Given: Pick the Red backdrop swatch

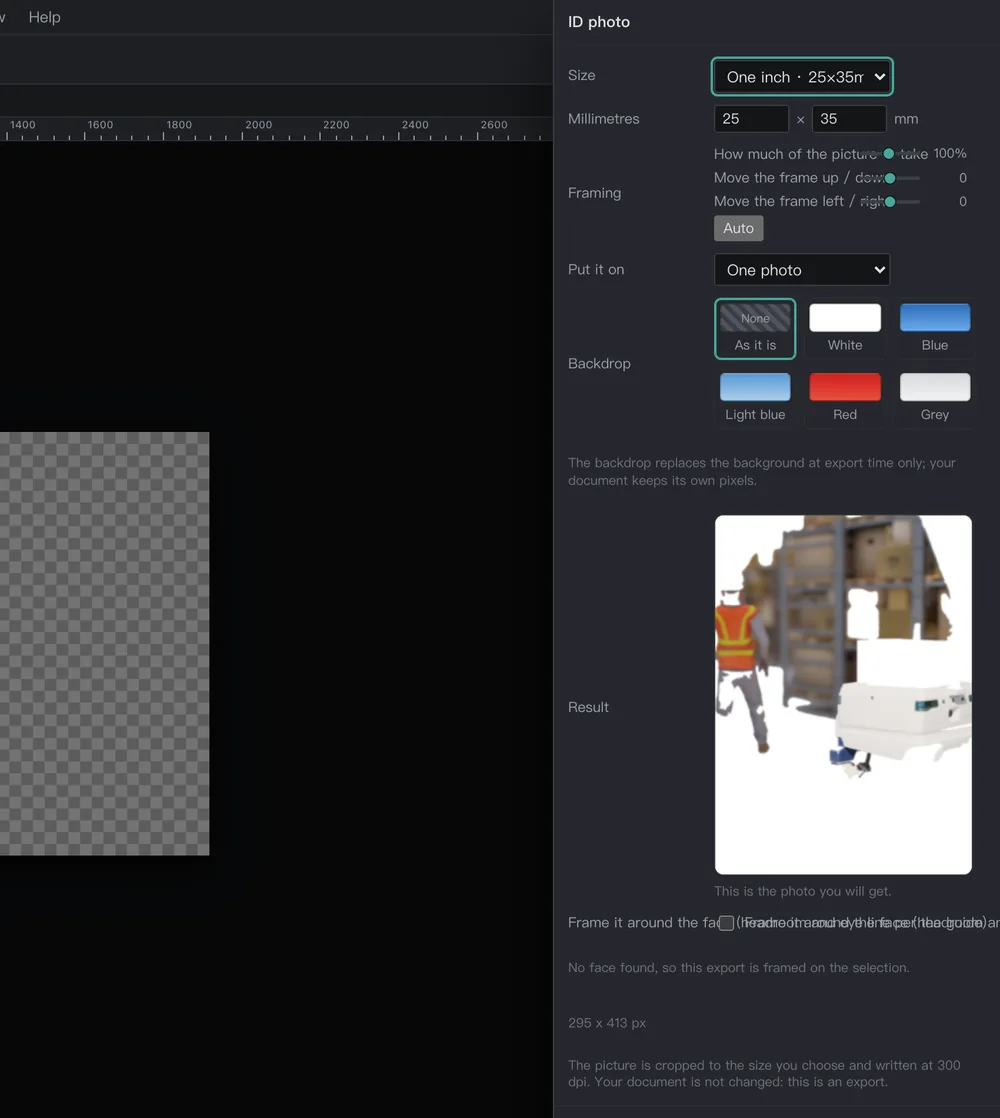Looking at the screenshot, I should tap(845, 399).
